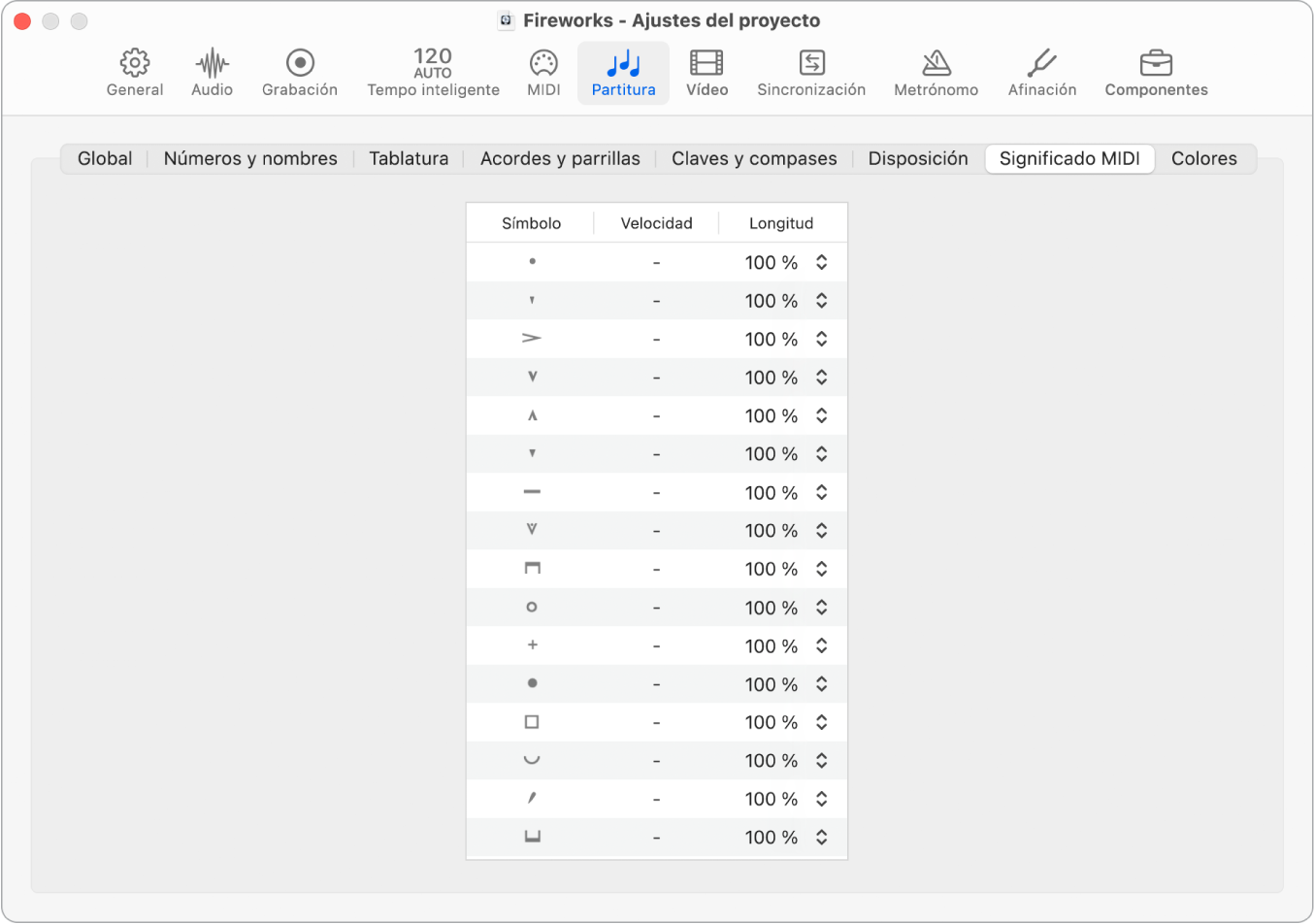
Task: Select the Claves y compases tab
Action: [x=754, y=158]
